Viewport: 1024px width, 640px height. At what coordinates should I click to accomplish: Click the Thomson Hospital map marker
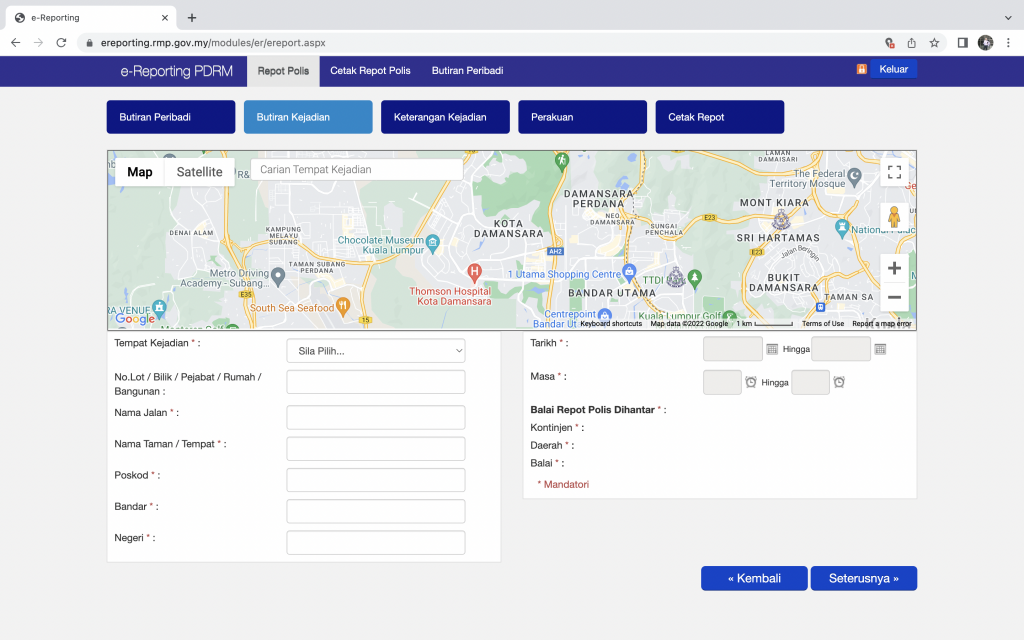[x=474, y=272]
